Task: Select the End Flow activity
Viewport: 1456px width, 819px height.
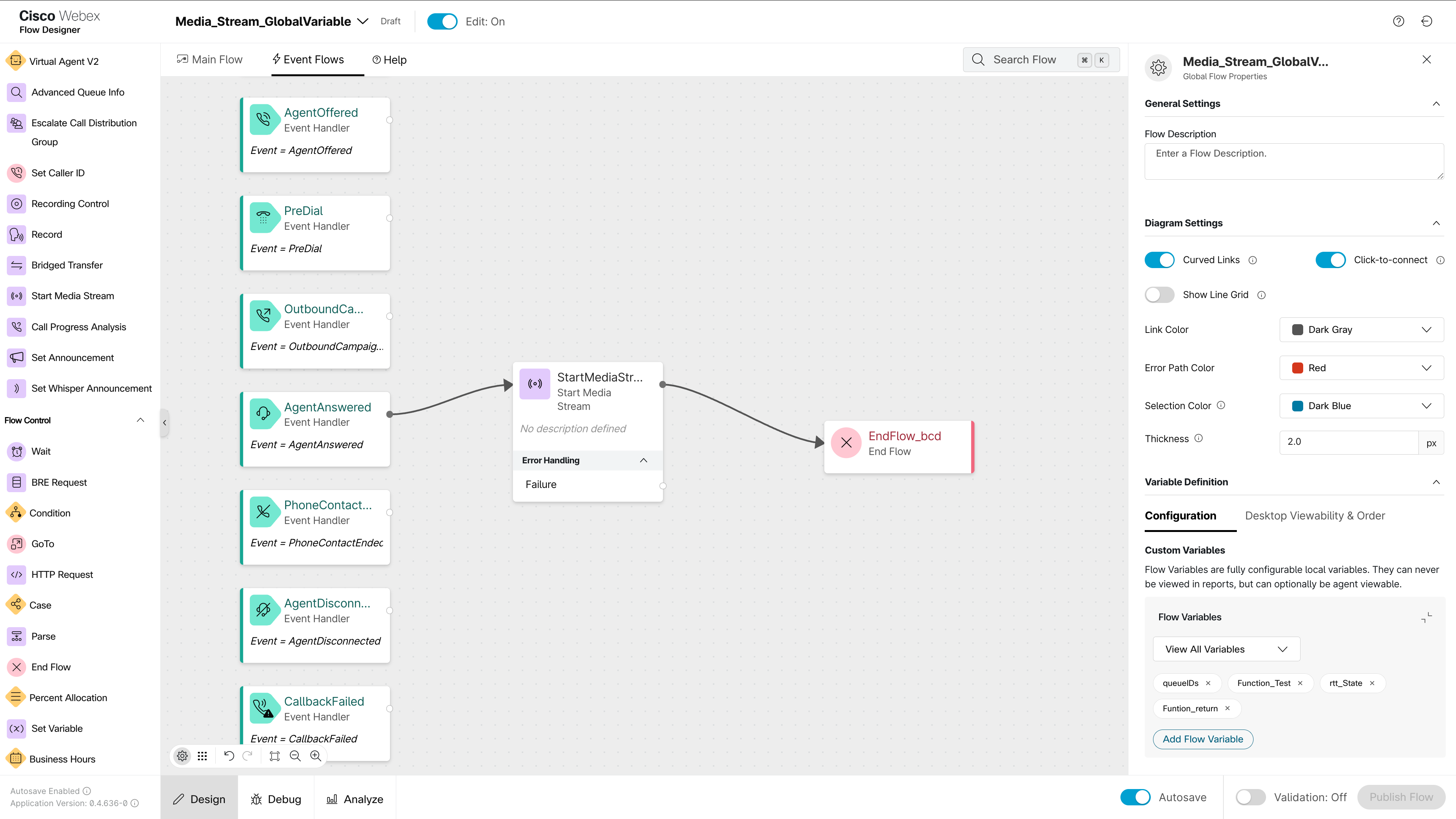Action: tap(50, 667)
